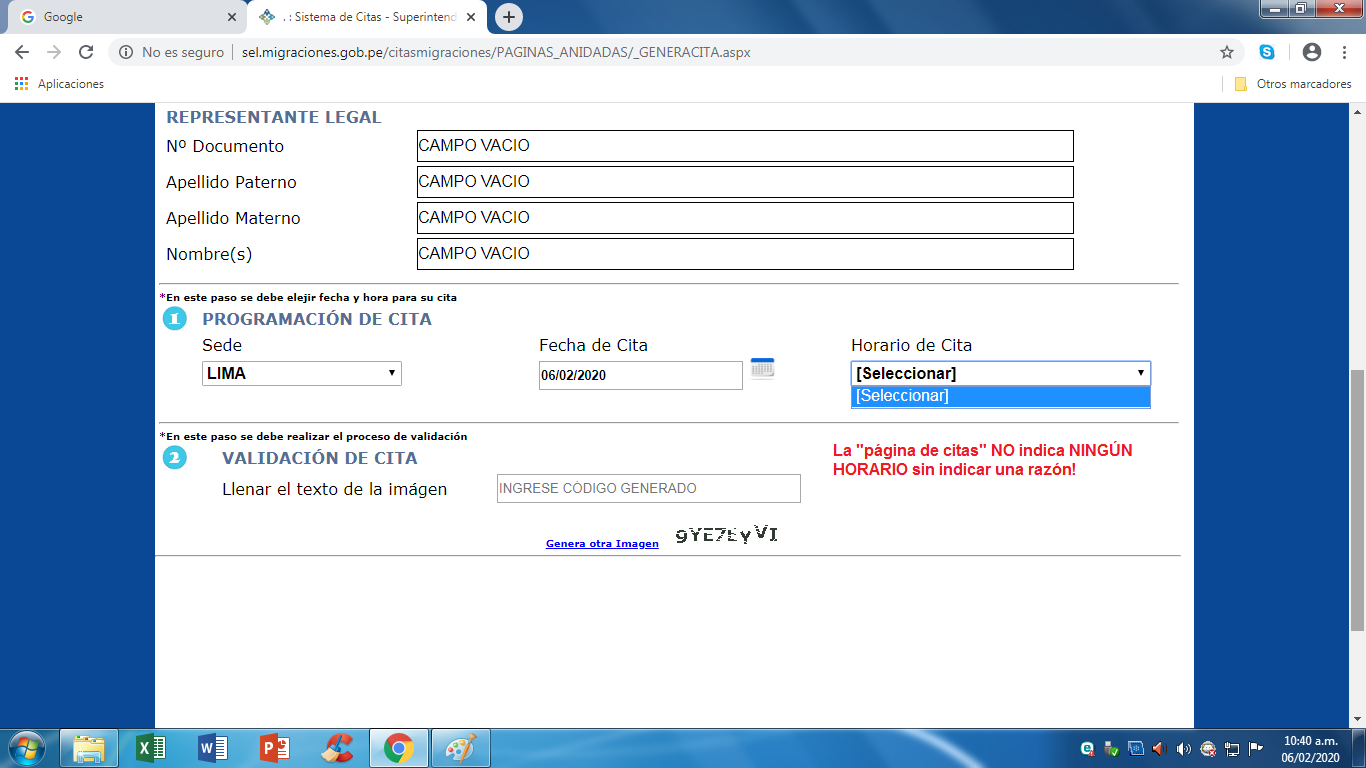Click the Fecha de Cita date field

(640, 376)
